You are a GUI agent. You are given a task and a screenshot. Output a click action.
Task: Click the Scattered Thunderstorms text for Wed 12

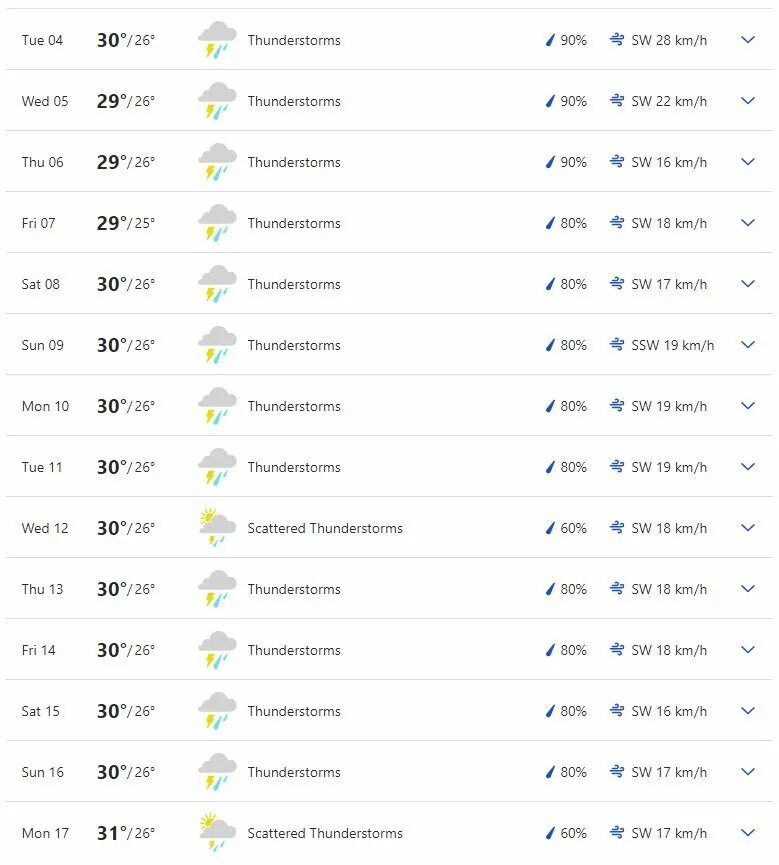(x=325, y=528)
